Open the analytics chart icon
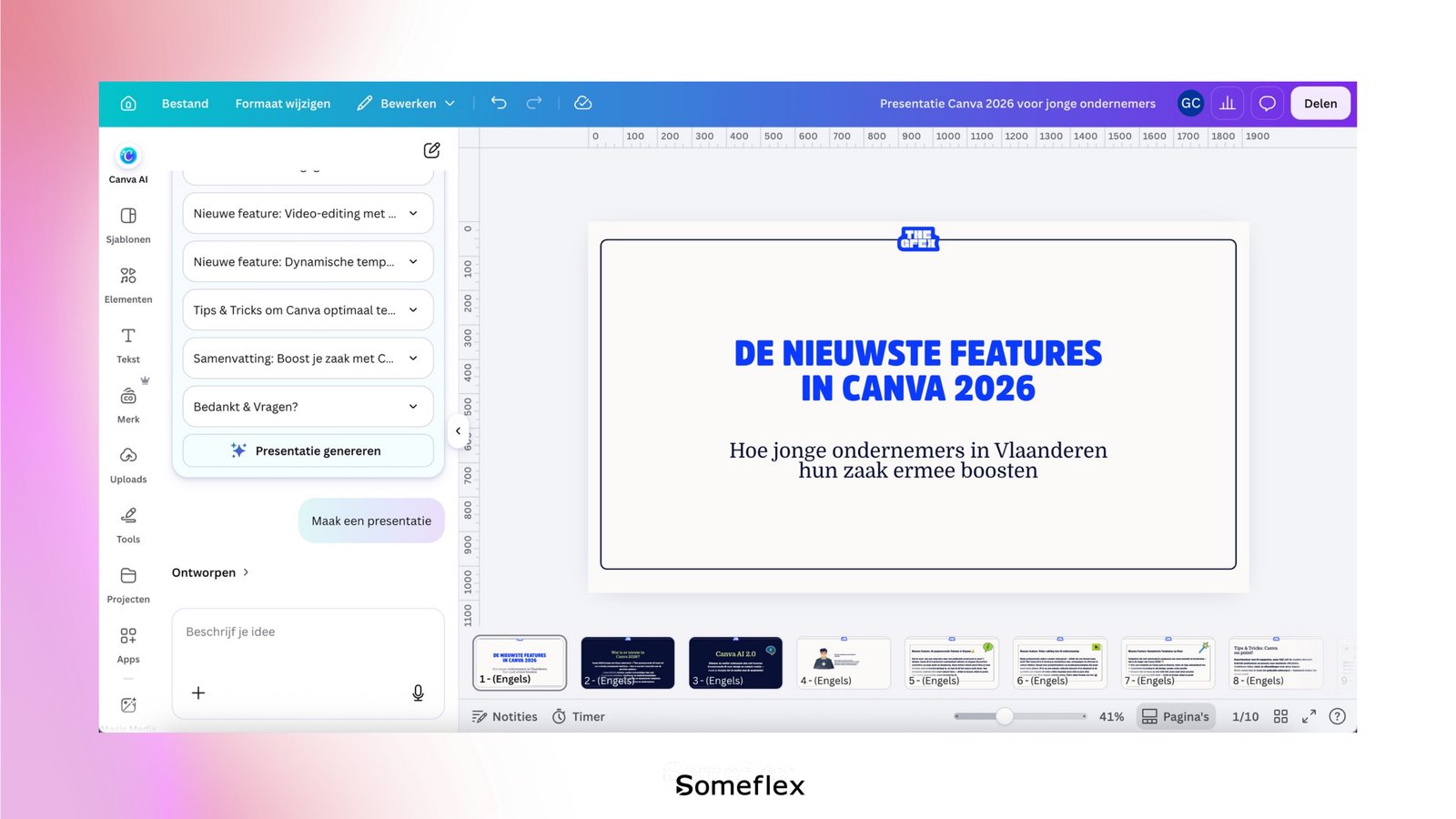Image resolution: width=1456 pixels, height=819 pixels. click(1228, 104)
